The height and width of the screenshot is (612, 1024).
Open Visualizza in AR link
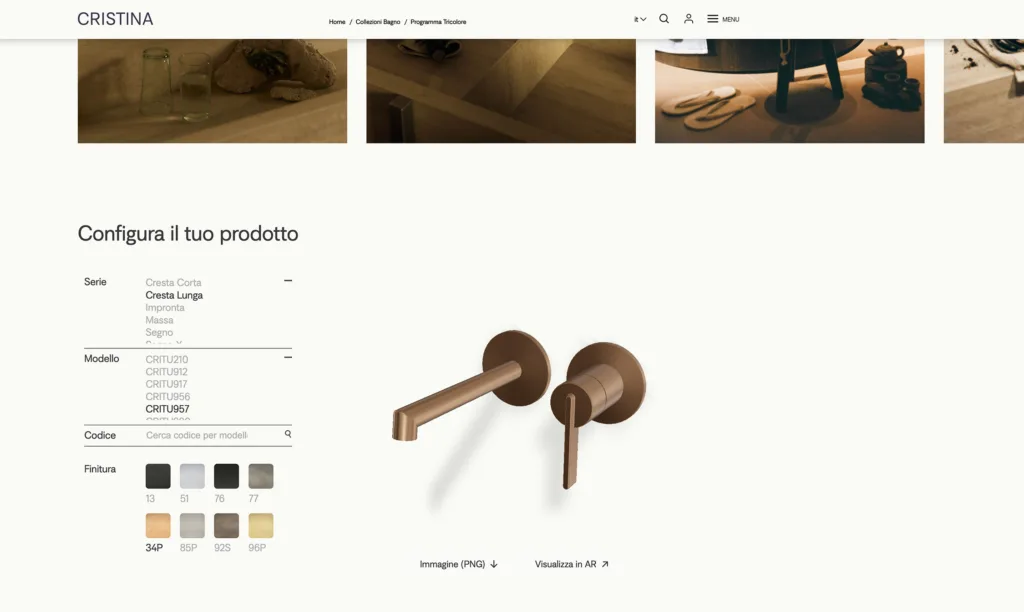(x=571, y=564)
